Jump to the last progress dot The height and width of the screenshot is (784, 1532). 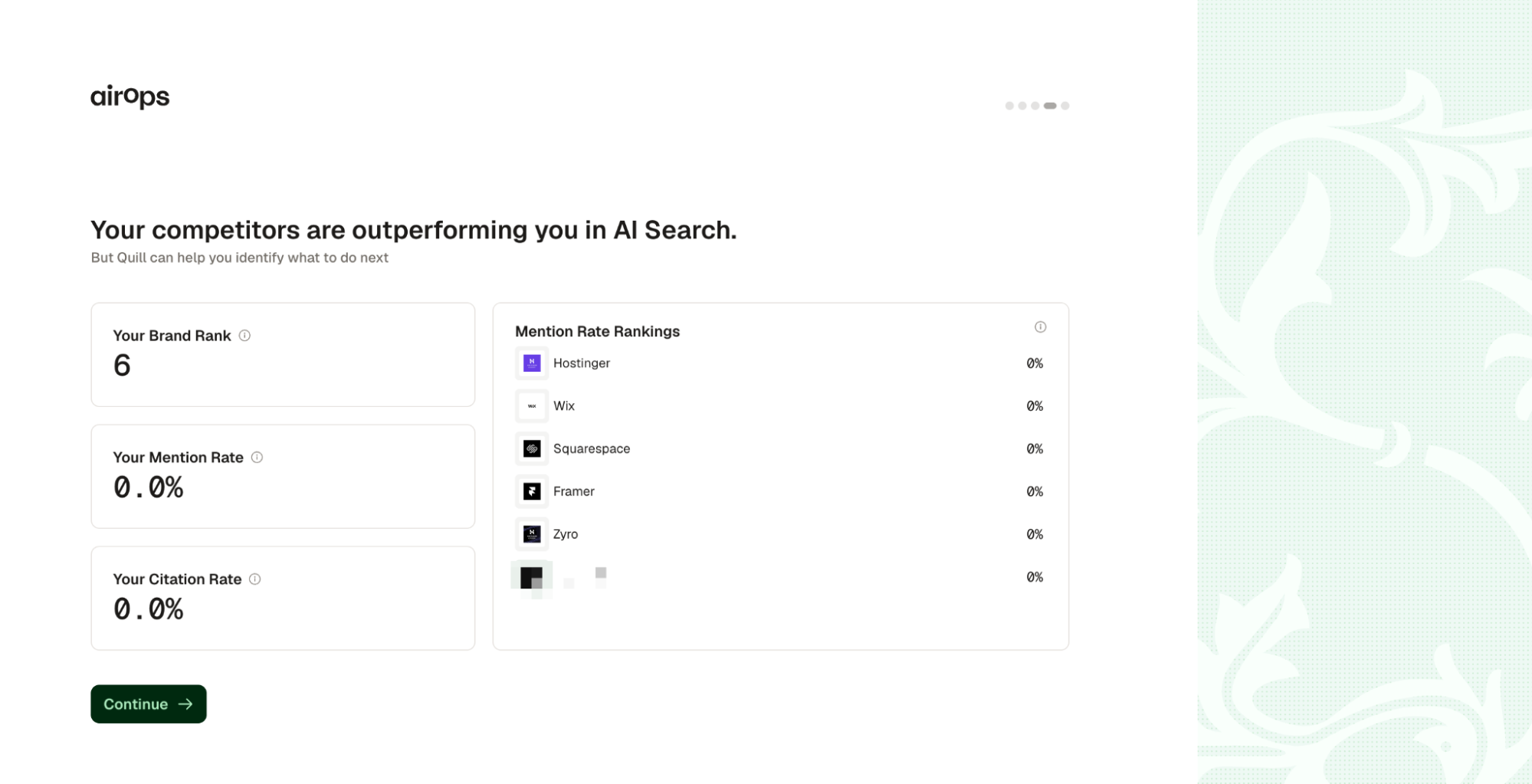point(1065,106)
